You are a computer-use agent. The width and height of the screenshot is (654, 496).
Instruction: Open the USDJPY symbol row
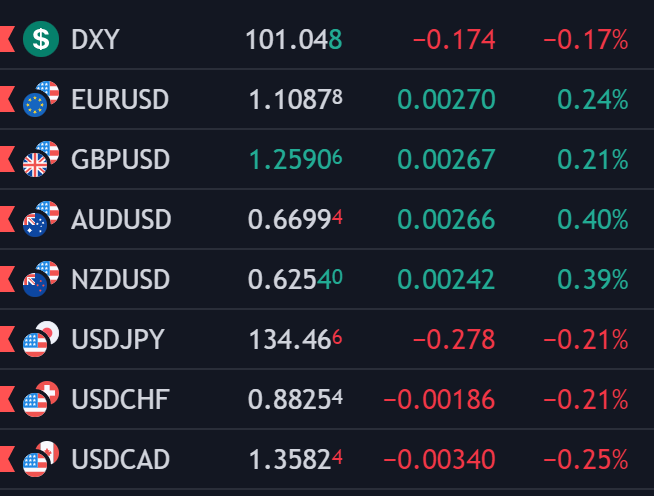[118, 340]
